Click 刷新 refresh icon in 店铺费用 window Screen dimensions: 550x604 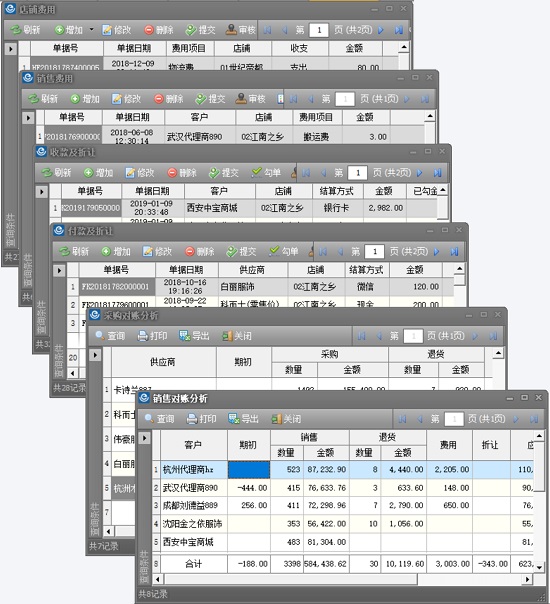pos(16,30)
